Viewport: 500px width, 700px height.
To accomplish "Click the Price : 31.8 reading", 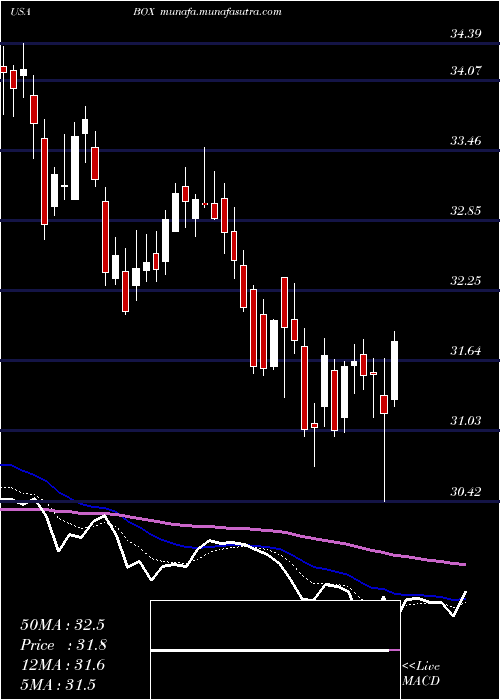I will pos(62,645).
